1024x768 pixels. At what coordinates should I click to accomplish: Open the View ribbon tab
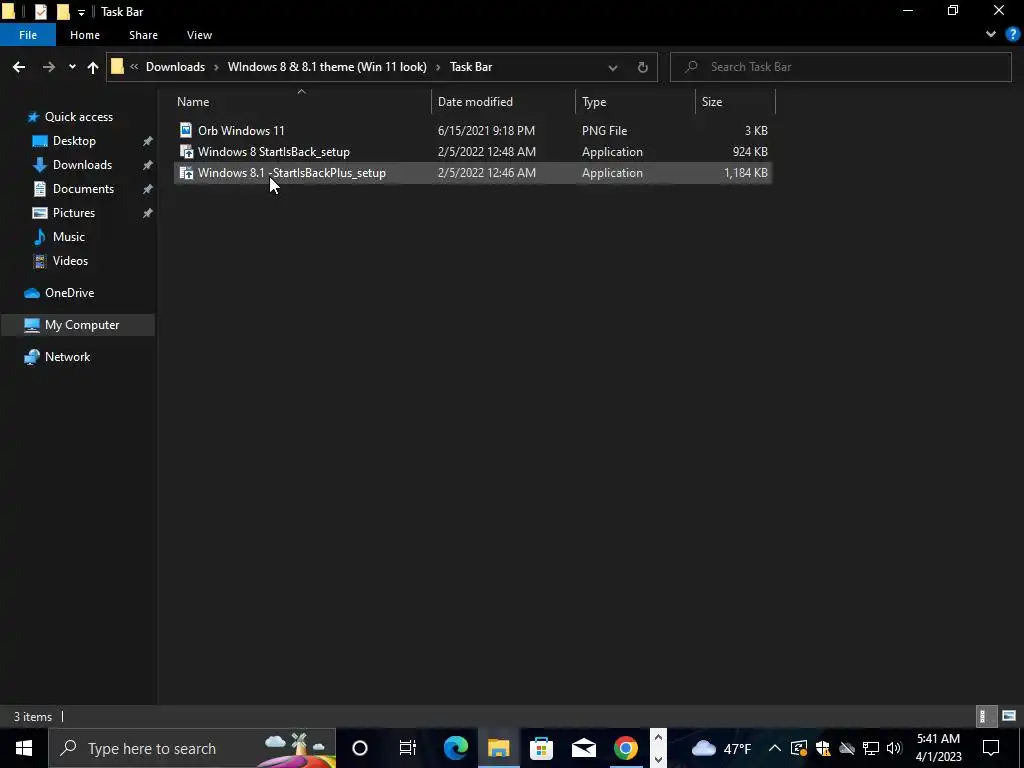[199, 35]
